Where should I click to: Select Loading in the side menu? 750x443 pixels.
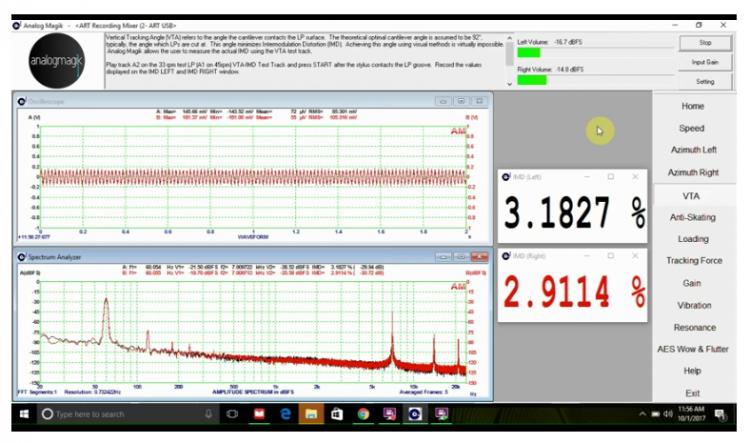(x=693, y=239)
